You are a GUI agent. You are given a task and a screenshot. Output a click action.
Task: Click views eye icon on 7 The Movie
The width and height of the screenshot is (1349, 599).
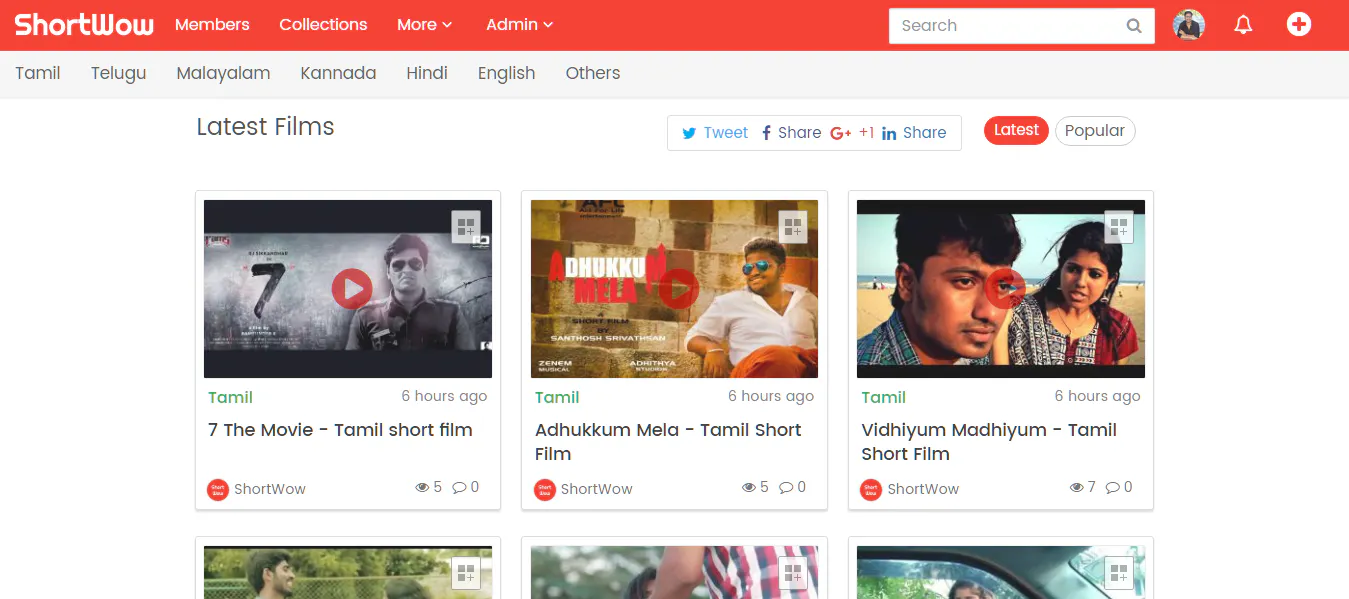tap(422, 488)
